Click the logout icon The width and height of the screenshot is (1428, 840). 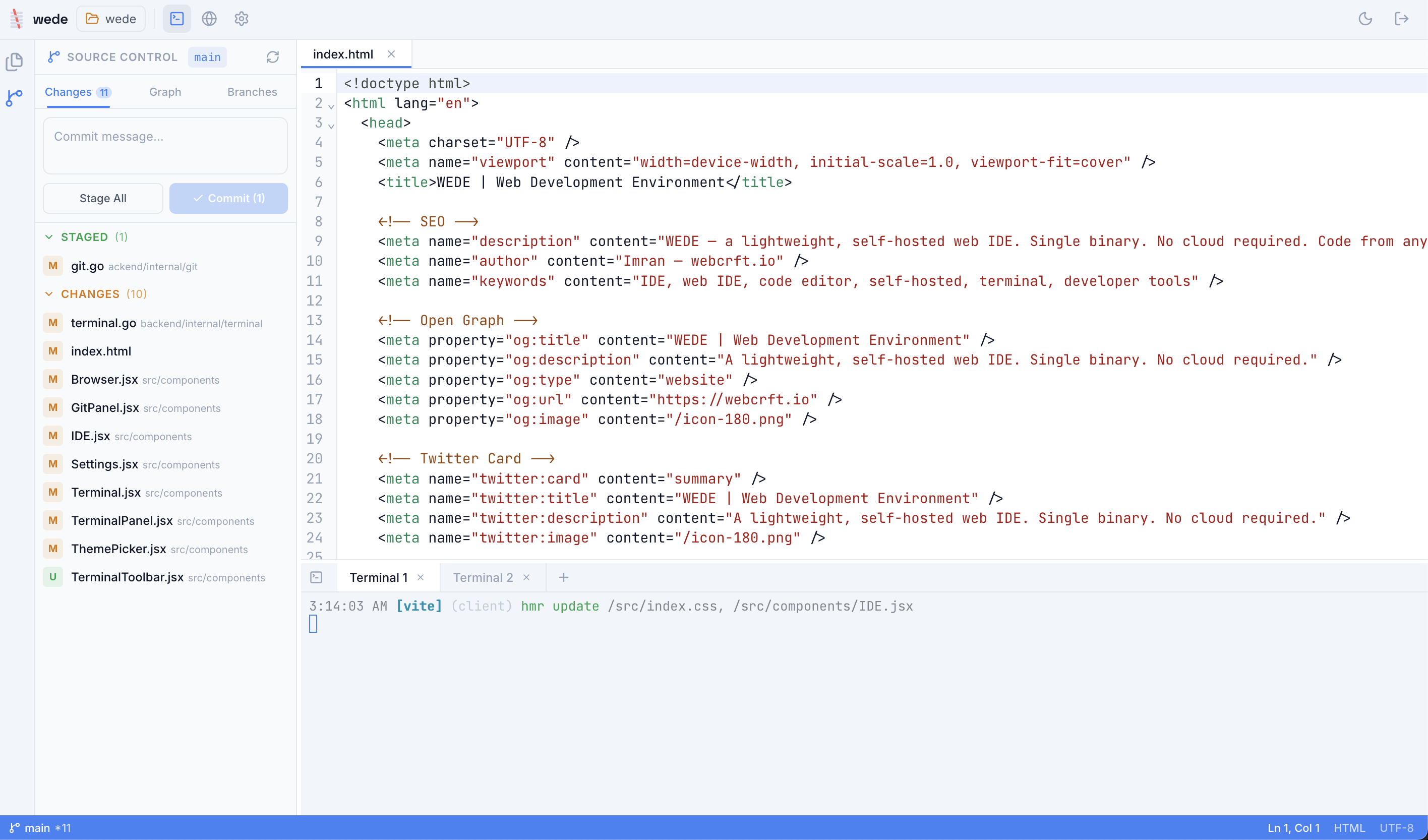coord(1401,19)
